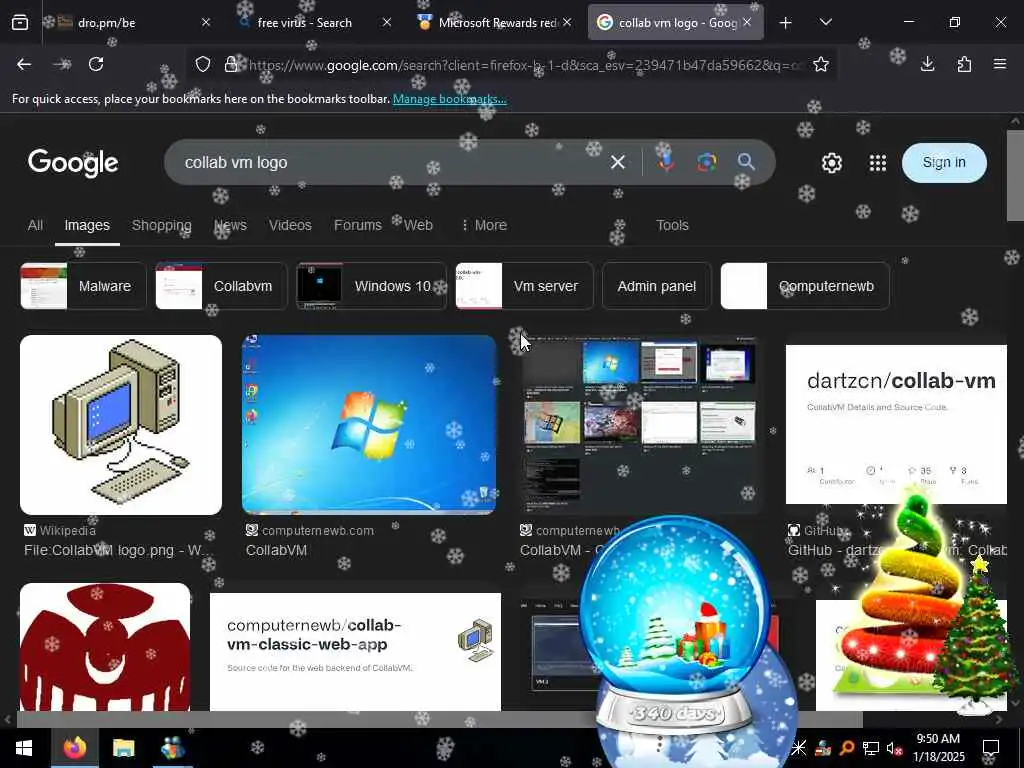List all tabs with dropdown arrow
Image resolution: width=1024 pixels, height=768 pixels.
825,22
